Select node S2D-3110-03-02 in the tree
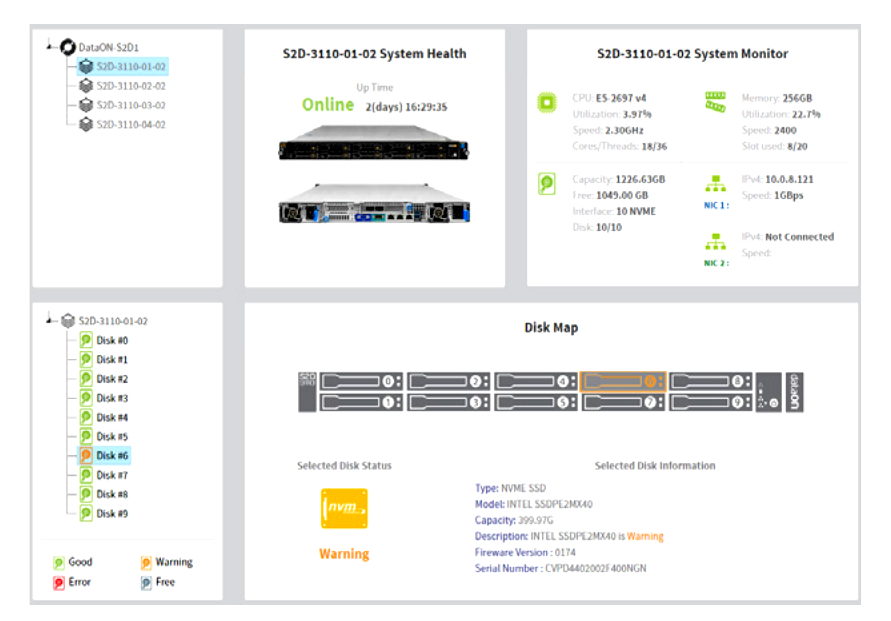The width and height of the screenshot is (891, 621). click(x=130, y=105)
